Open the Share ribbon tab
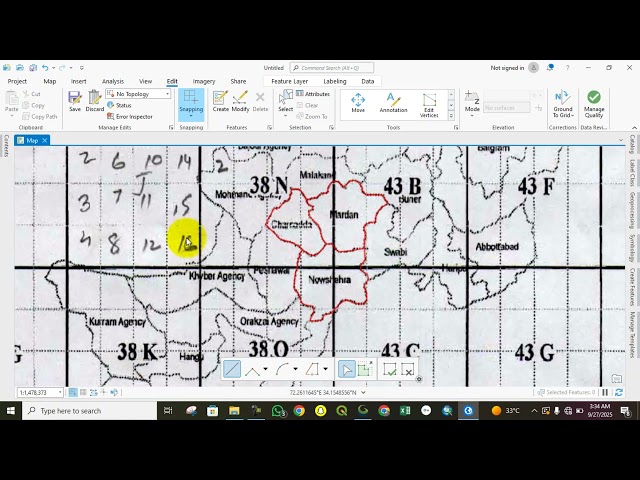Viewport: 640px width, 480px height. 238,81
